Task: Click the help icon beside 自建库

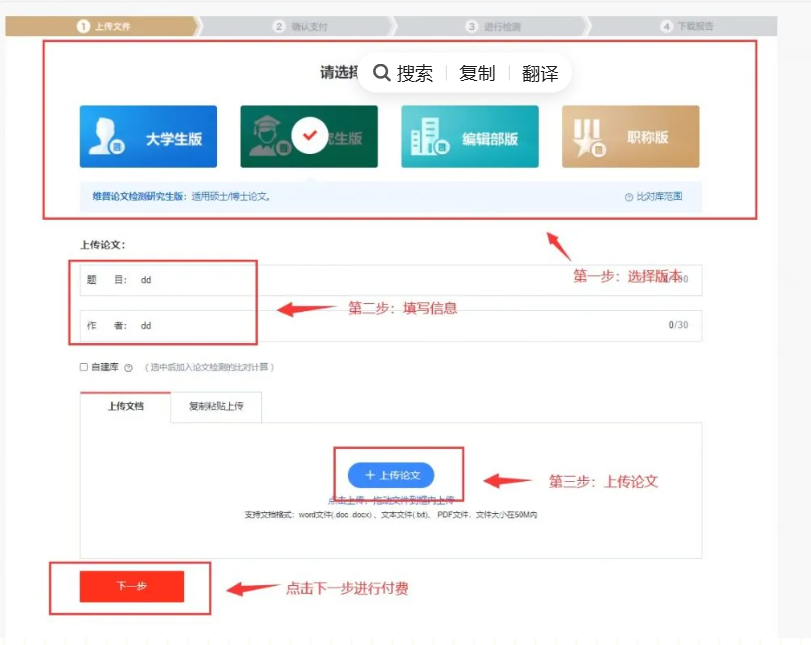Action: coord(129,367)
